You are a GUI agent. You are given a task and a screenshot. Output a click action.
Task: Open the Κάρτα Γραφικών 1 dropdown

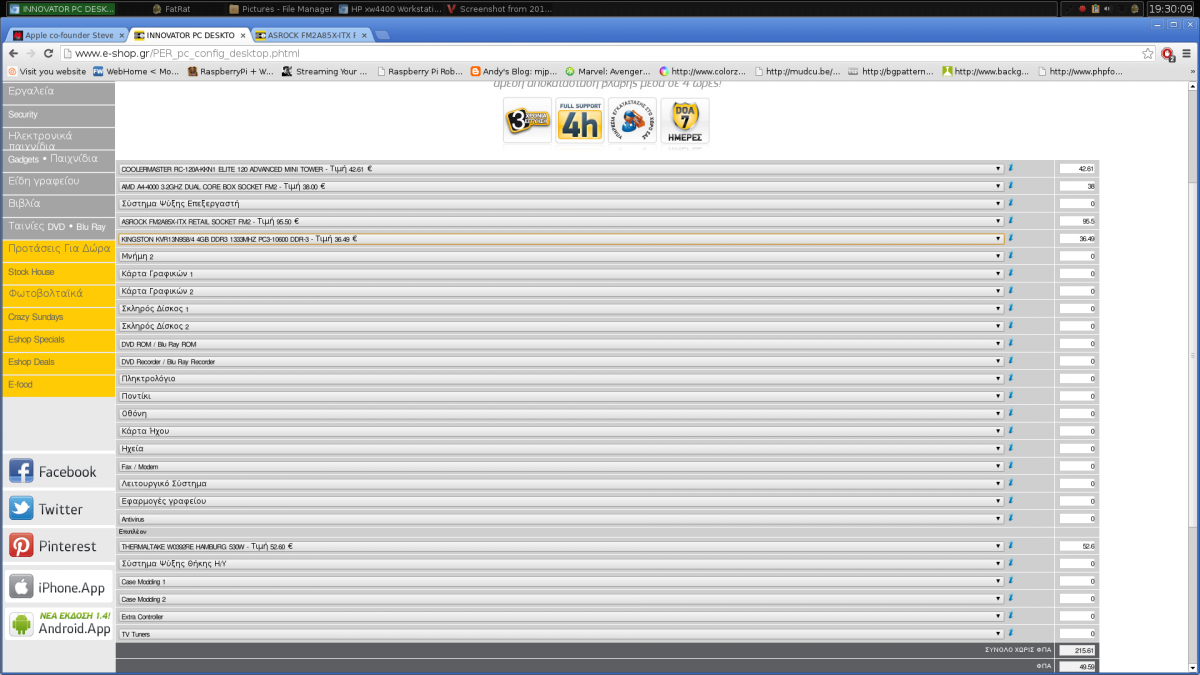pos(560,273)
